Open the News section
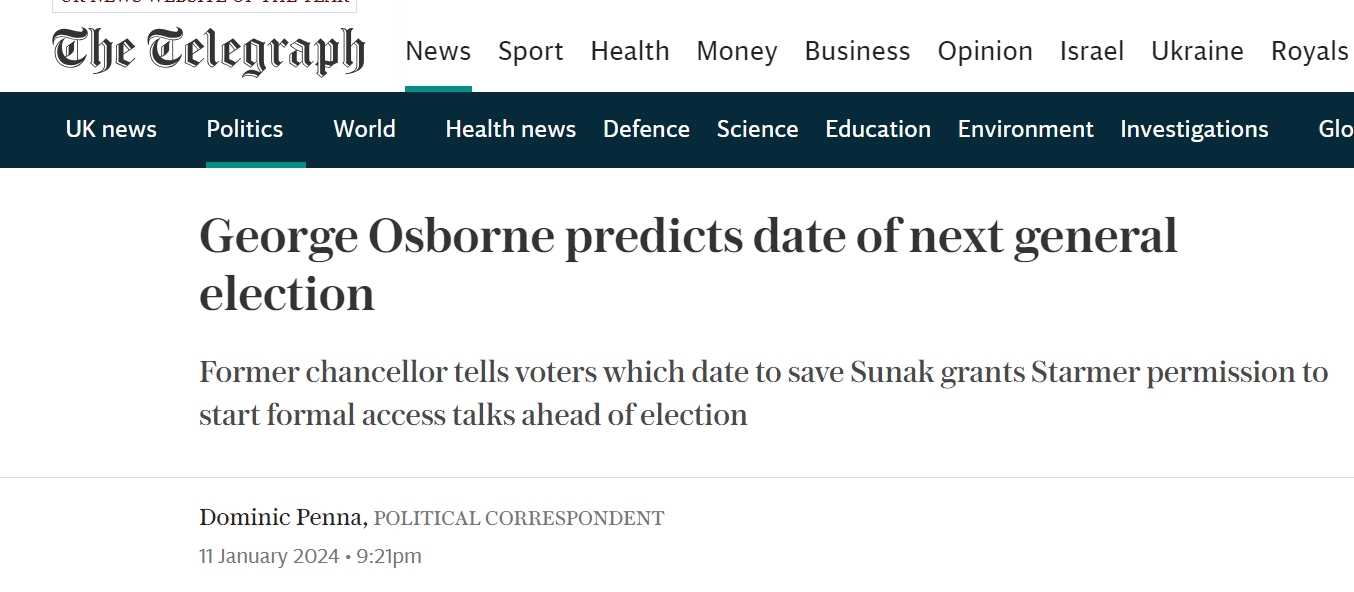The height and width of the screenshot is (592, 1354). (438, 51)
